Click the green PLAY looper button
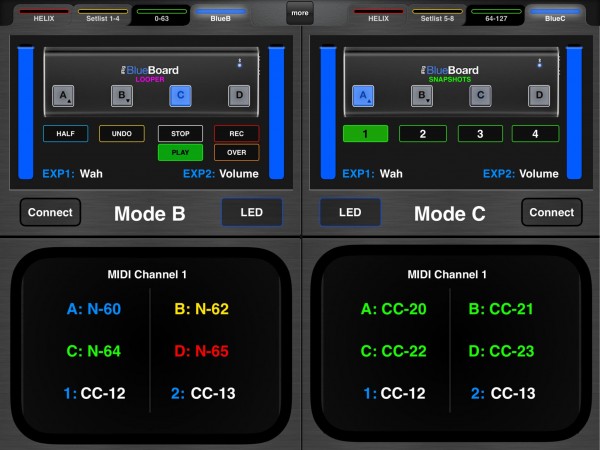This screenshot has width=600, height=450. pyautogui.click(x=180, y=152)
